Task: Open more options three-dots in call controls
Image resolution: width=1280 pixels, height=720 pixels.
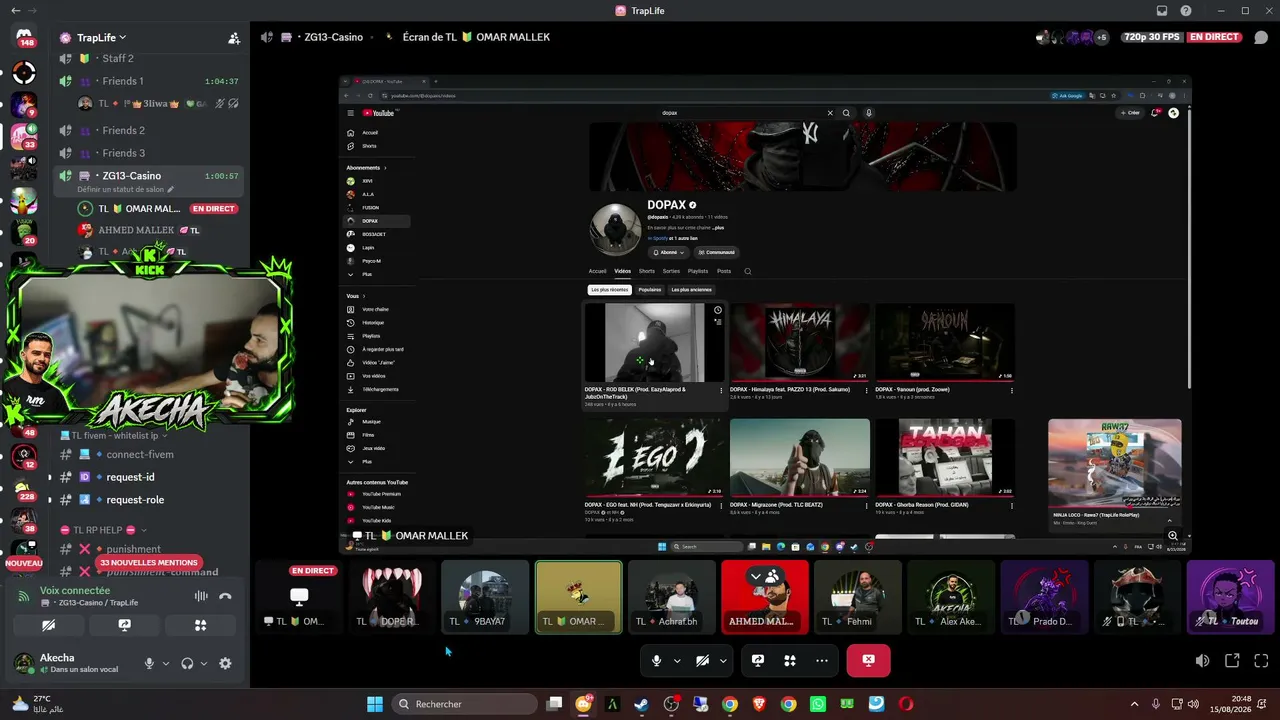Action: [822, 660]
